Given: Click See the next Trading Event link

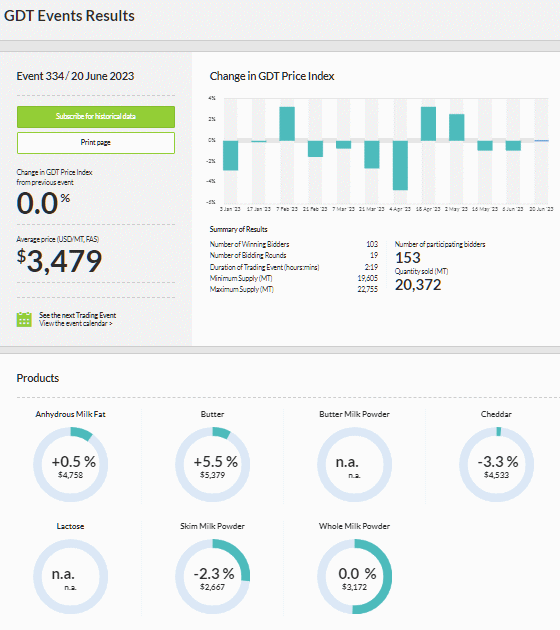Looking at the screenshot, I should click(x=78, y=315).
